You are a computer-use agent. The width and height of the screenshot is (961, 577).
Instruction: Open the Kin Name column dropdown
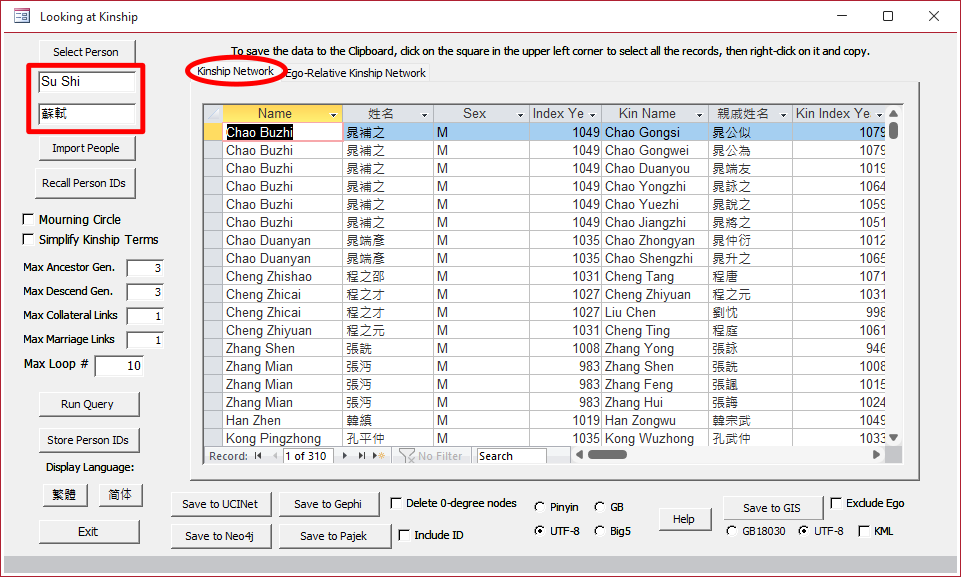[x=699, y=115]
